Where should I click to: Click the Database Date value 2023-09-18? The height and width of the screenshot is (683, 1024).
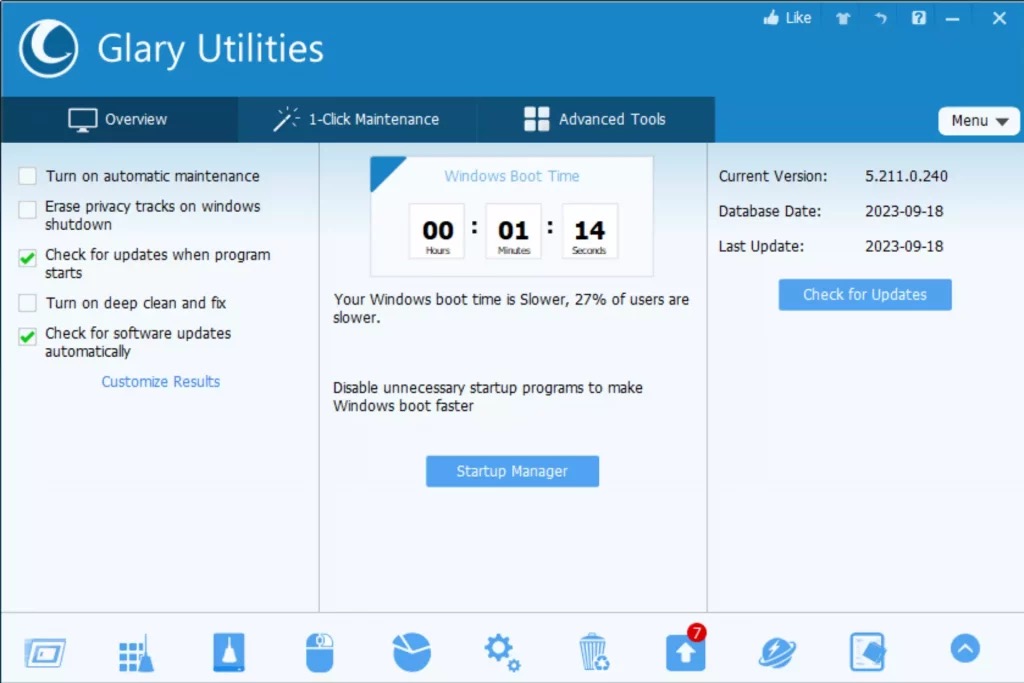tap(904, 212)
